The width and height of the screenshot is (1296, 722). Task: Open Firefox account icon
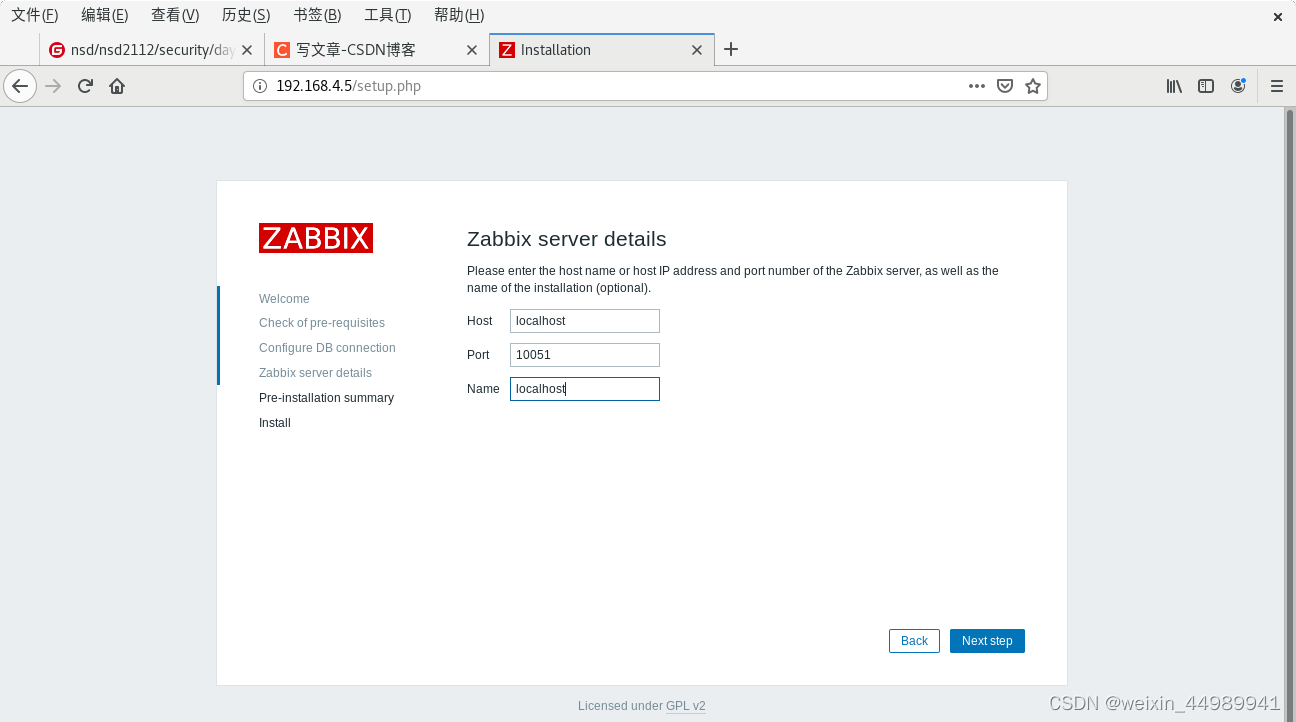[1238, 86]
